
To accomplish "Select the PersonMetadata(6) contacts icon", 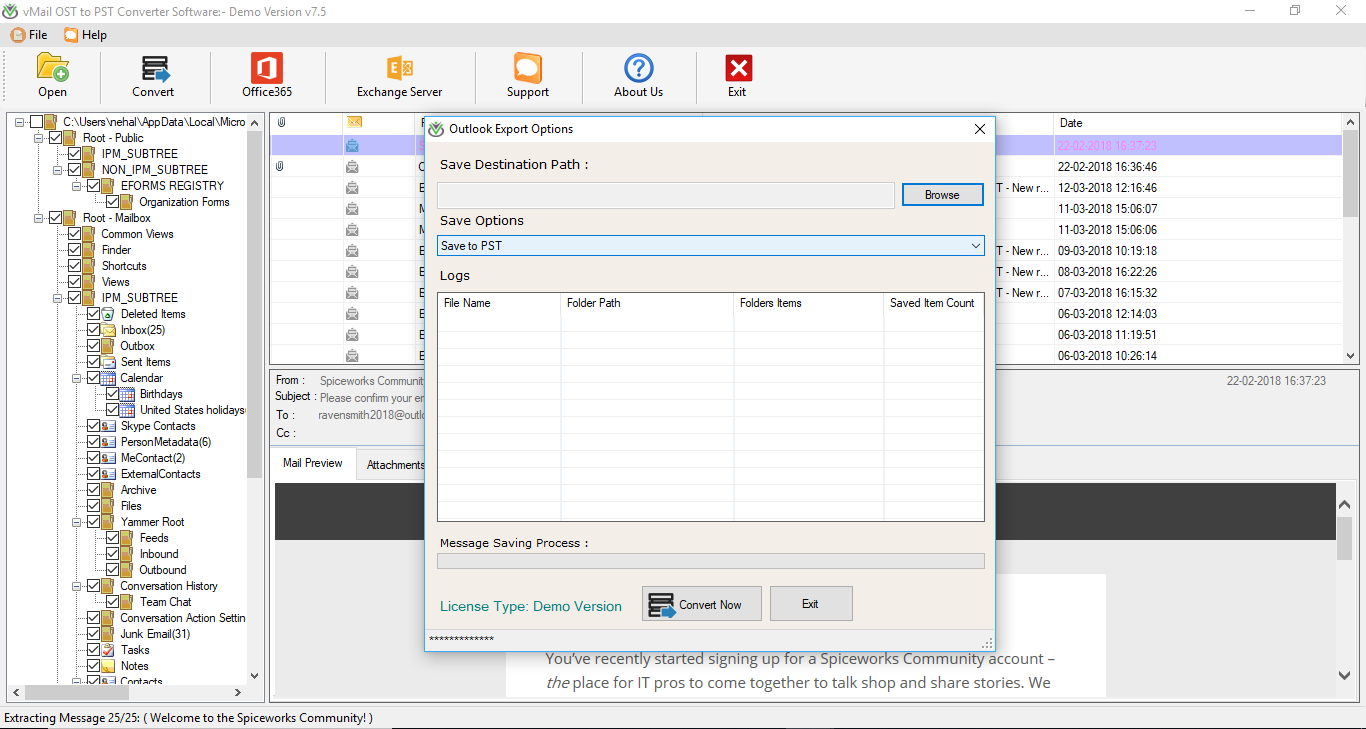I will tap(108, 442).
